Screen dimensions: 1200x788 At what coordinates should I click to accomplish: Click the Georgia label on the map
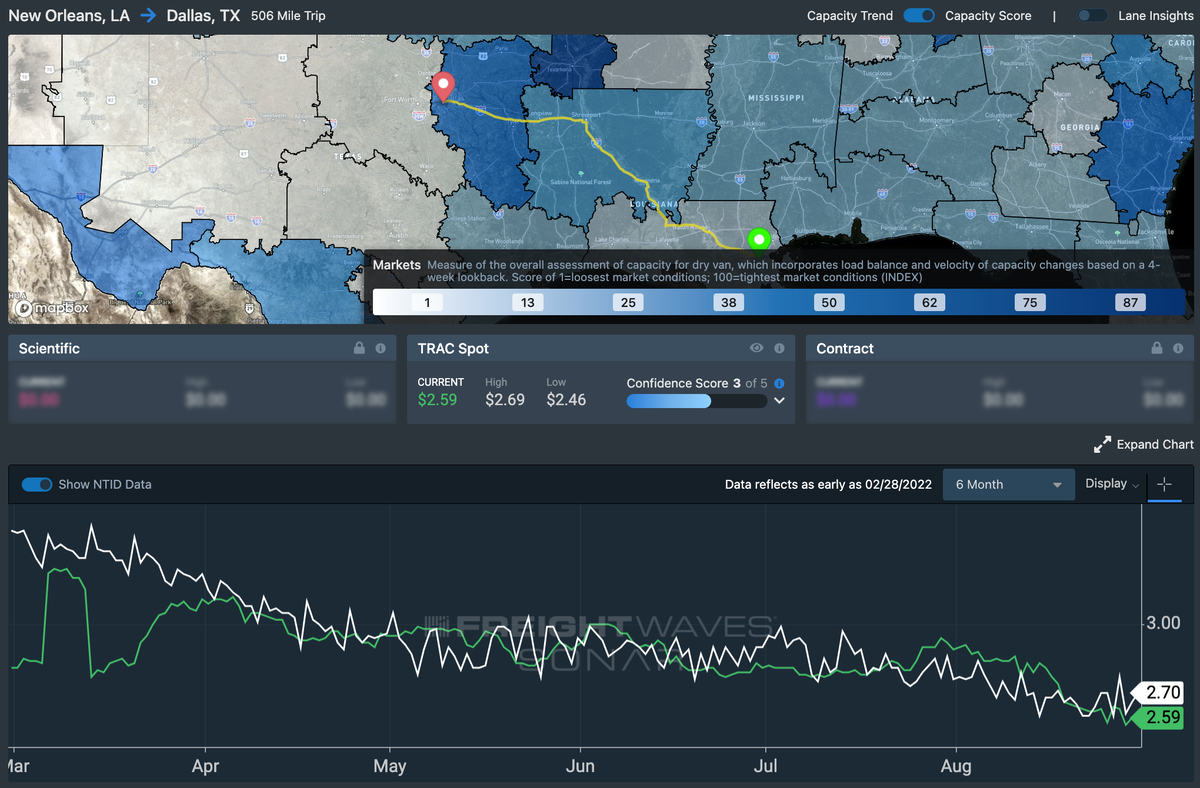(1079, 128)
